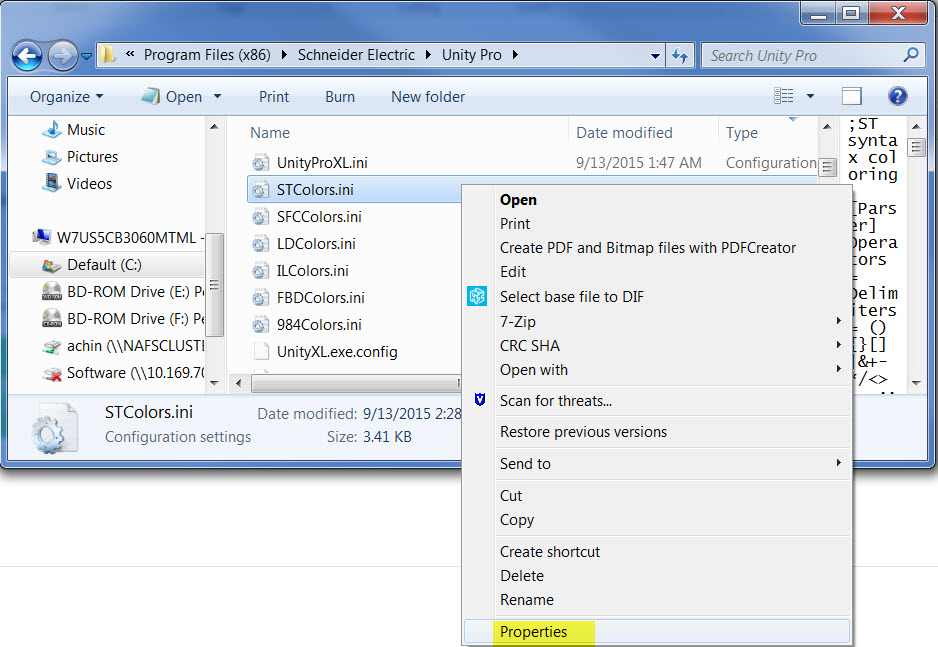Click the folder icon in address bar
This screenshot has width=938, height=647.
click(x=108, y=55)
